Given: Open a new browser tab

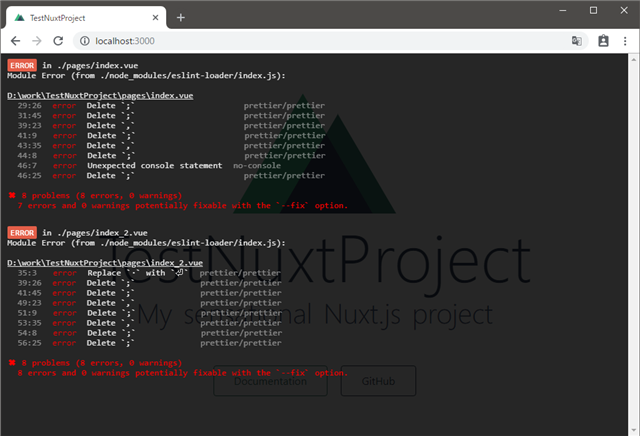Looking at the screenshot, I should tap(181, 18).
